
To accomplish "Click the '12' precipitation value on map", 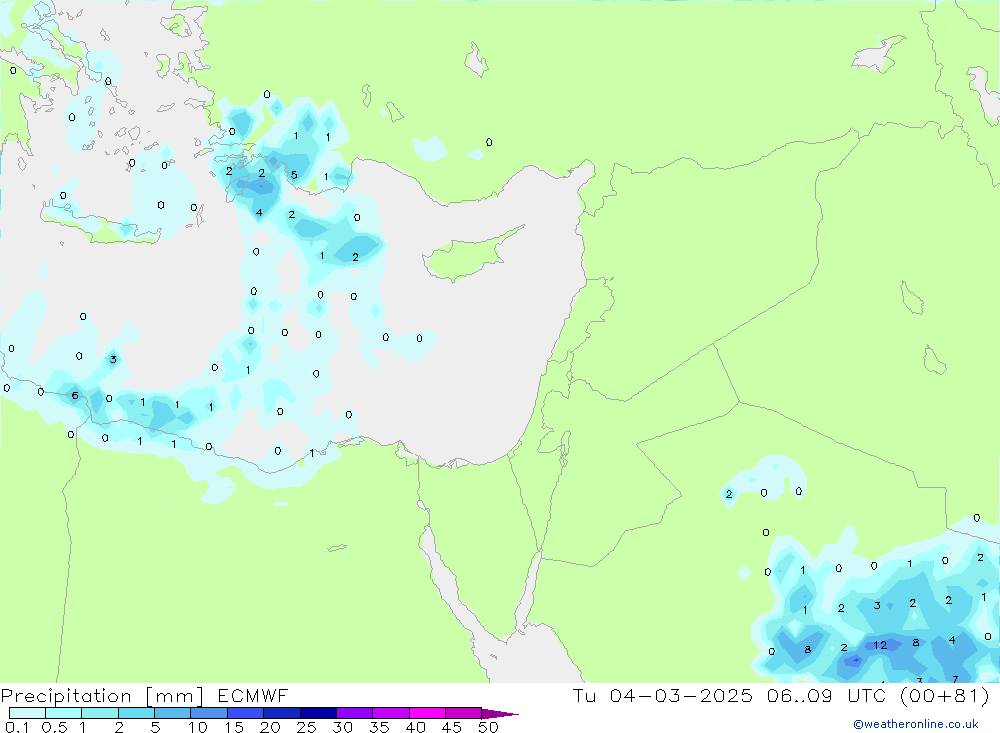I will (x=880, y=645).
